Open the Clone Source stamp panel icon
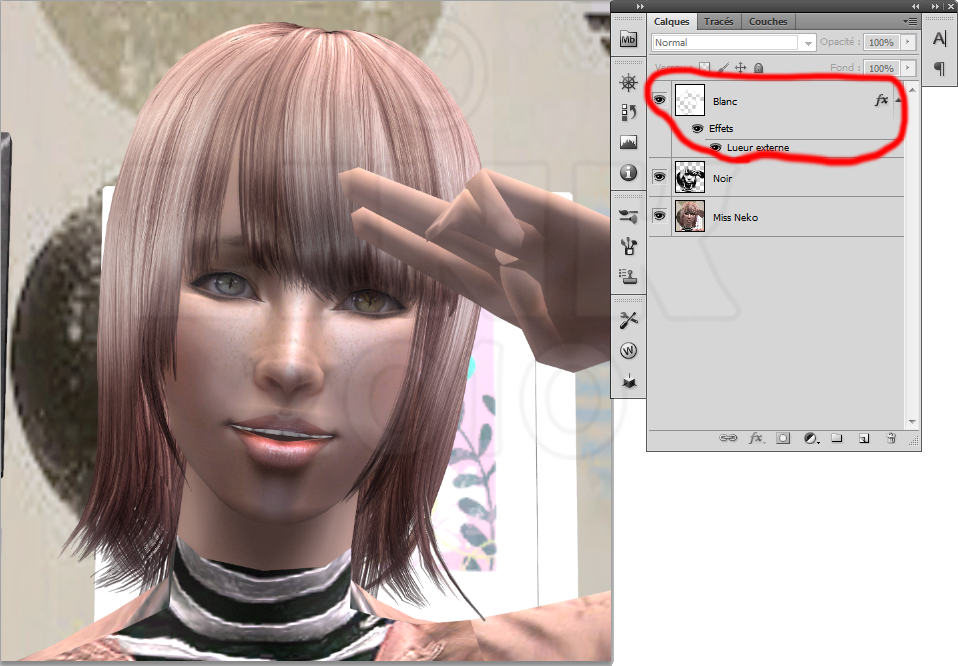This screenshot has width=958, height=666. tap(628, 275)
